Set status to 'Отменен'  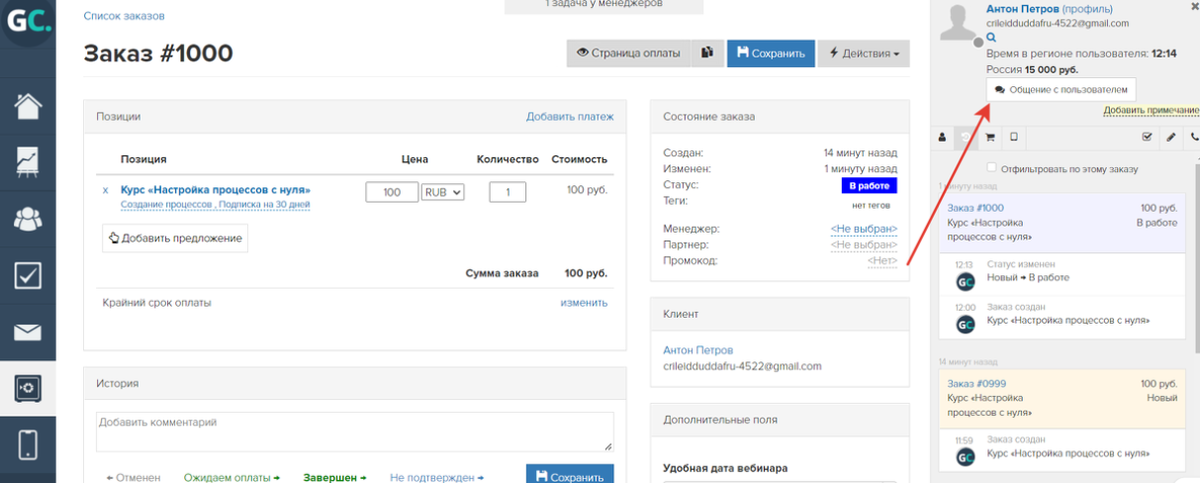[x=133, y=478]
